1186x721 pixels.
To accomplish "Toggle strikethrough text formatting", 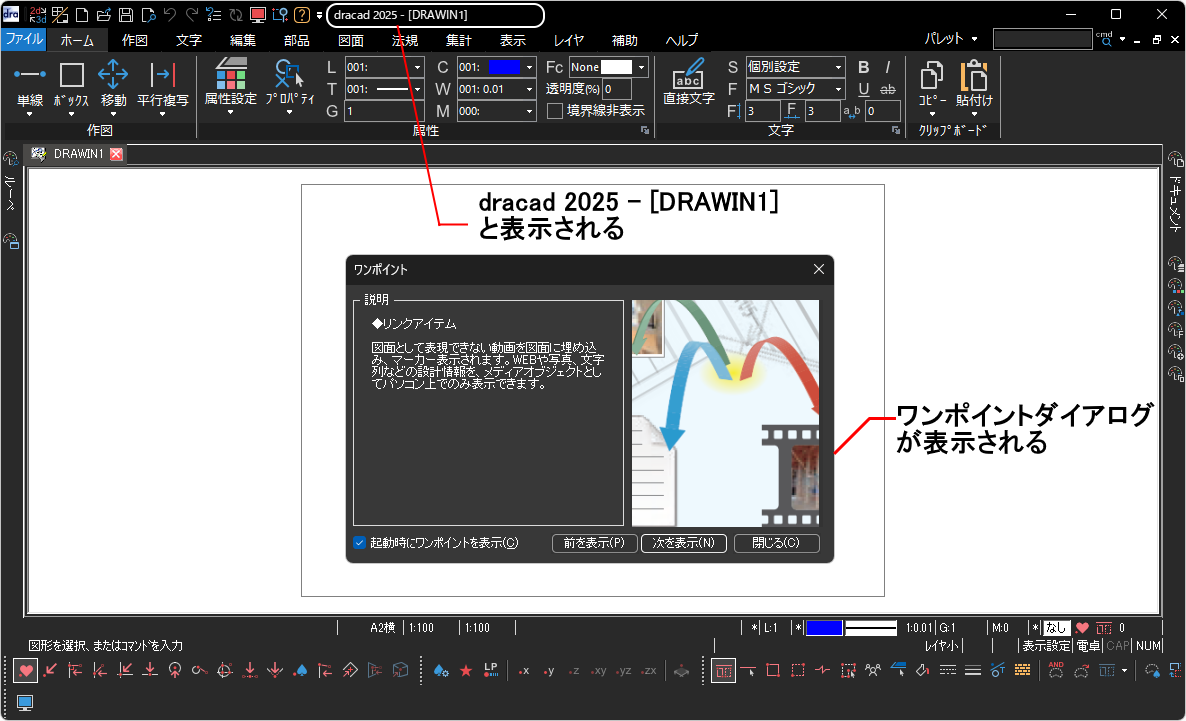I will [x=888, y=89].
